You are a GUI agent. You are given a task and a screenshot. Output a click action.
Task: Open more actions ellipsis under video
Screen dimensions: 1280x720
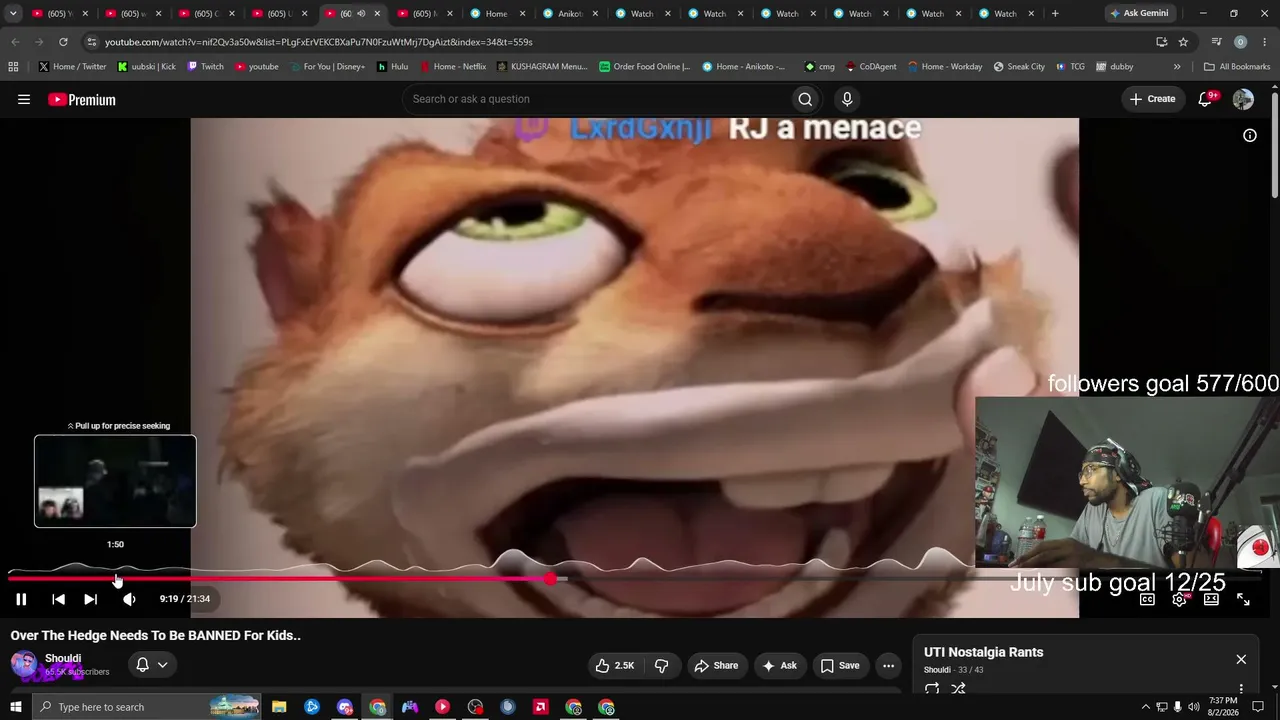[888, 665]
